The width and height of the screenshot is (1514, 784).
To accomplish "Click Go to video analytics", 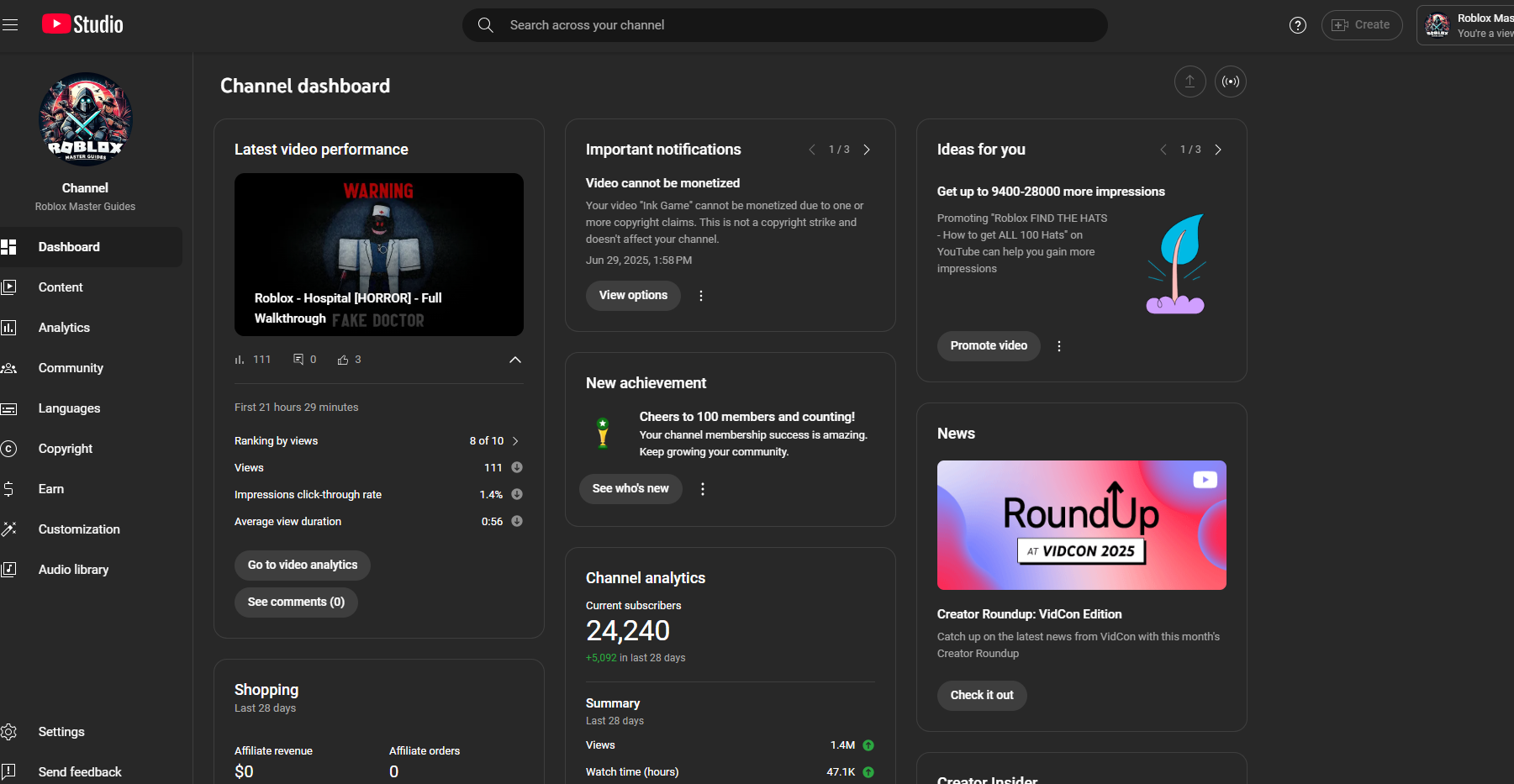I will click(x=303, y=565).
